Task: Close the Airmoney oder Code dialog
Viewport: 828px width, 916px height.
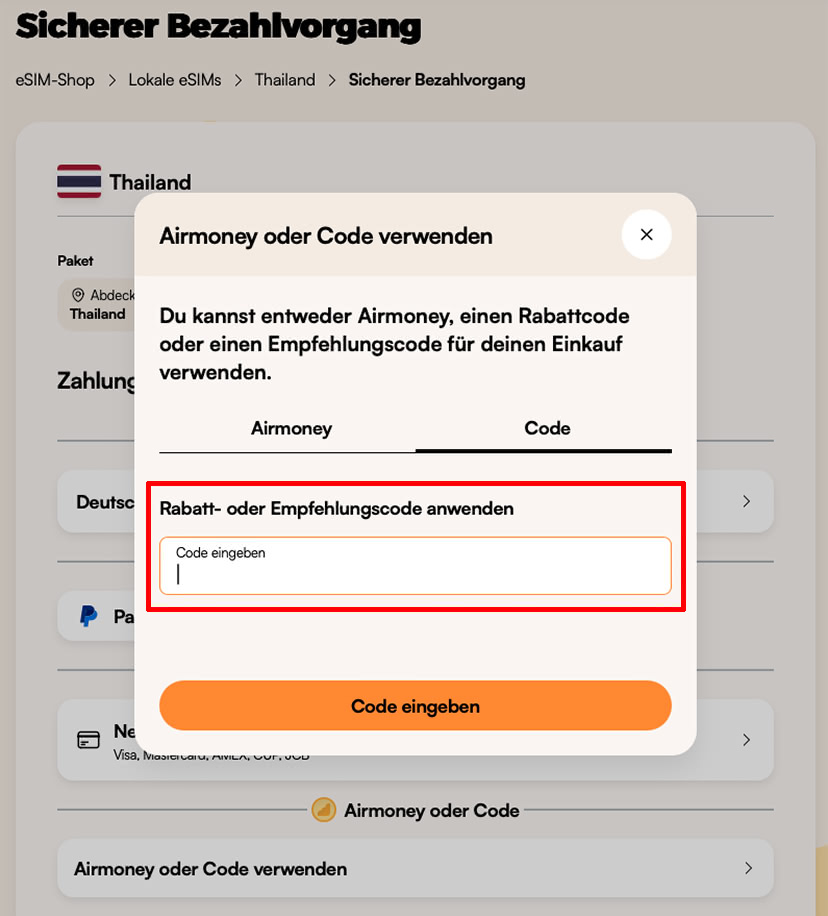Action: pos(646,234)
